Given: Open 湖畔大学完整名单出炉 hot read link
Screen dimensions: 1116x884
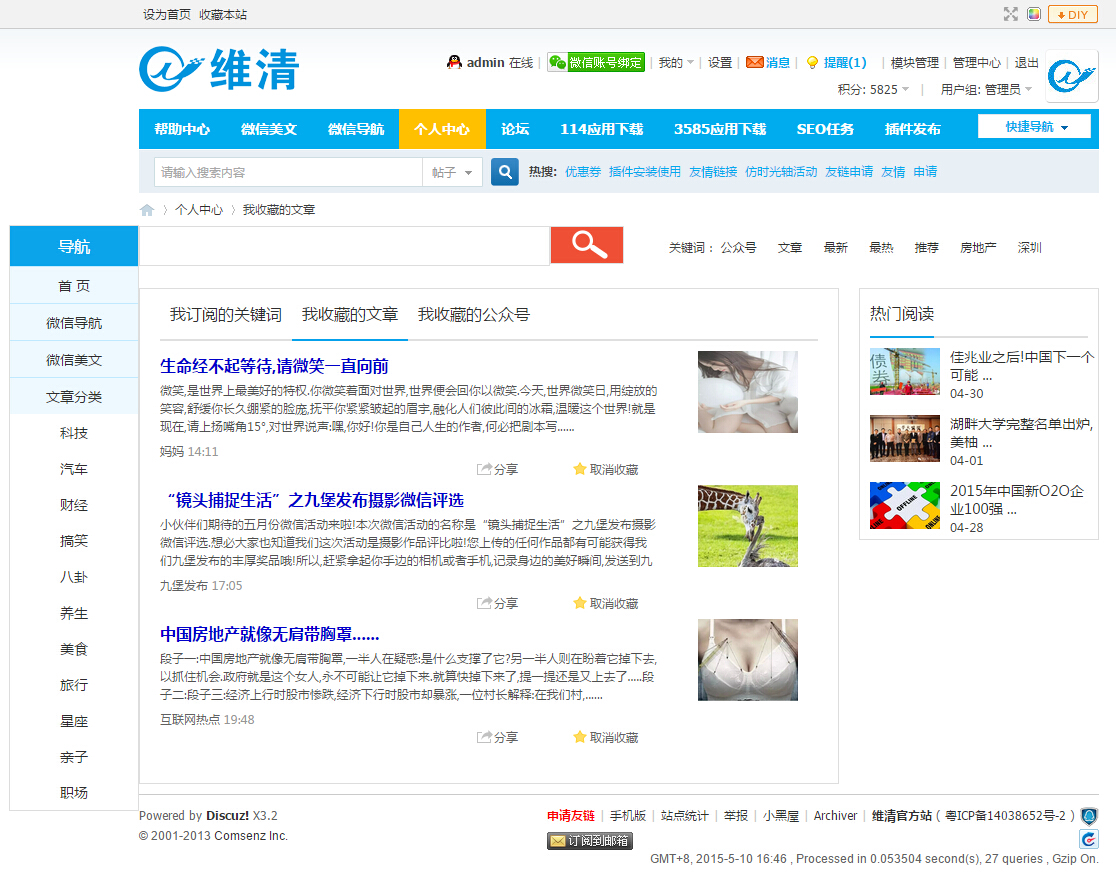Looking at the screenshot, I should (1021, 433).
